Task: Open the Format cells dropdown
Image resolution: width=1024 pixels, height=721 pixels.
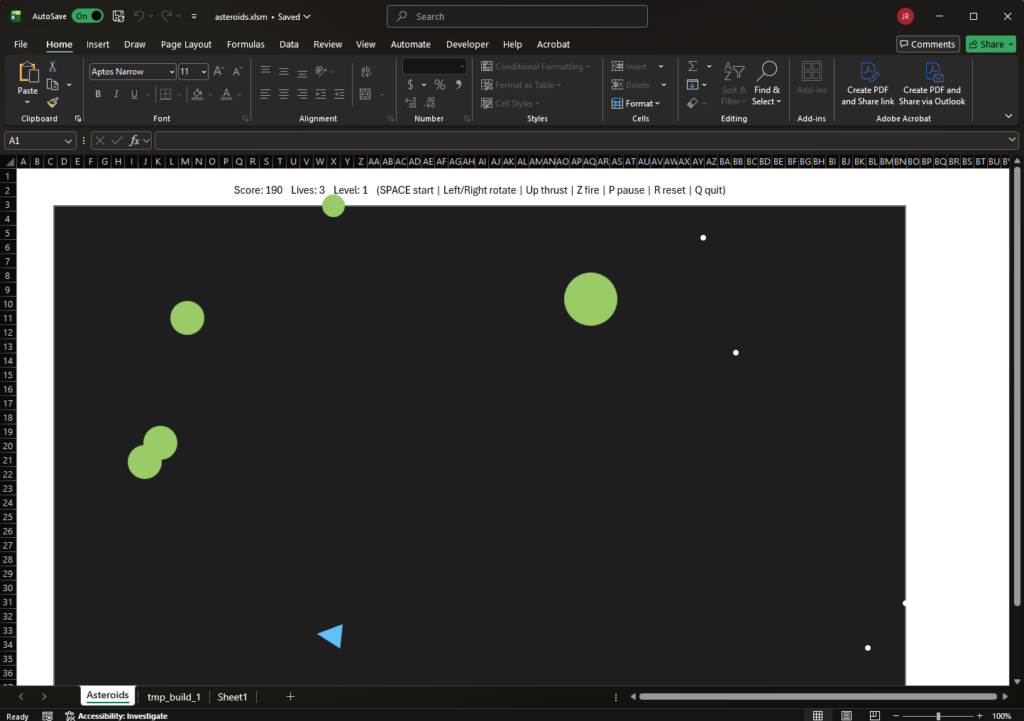Action: click(x=635, y=103)
